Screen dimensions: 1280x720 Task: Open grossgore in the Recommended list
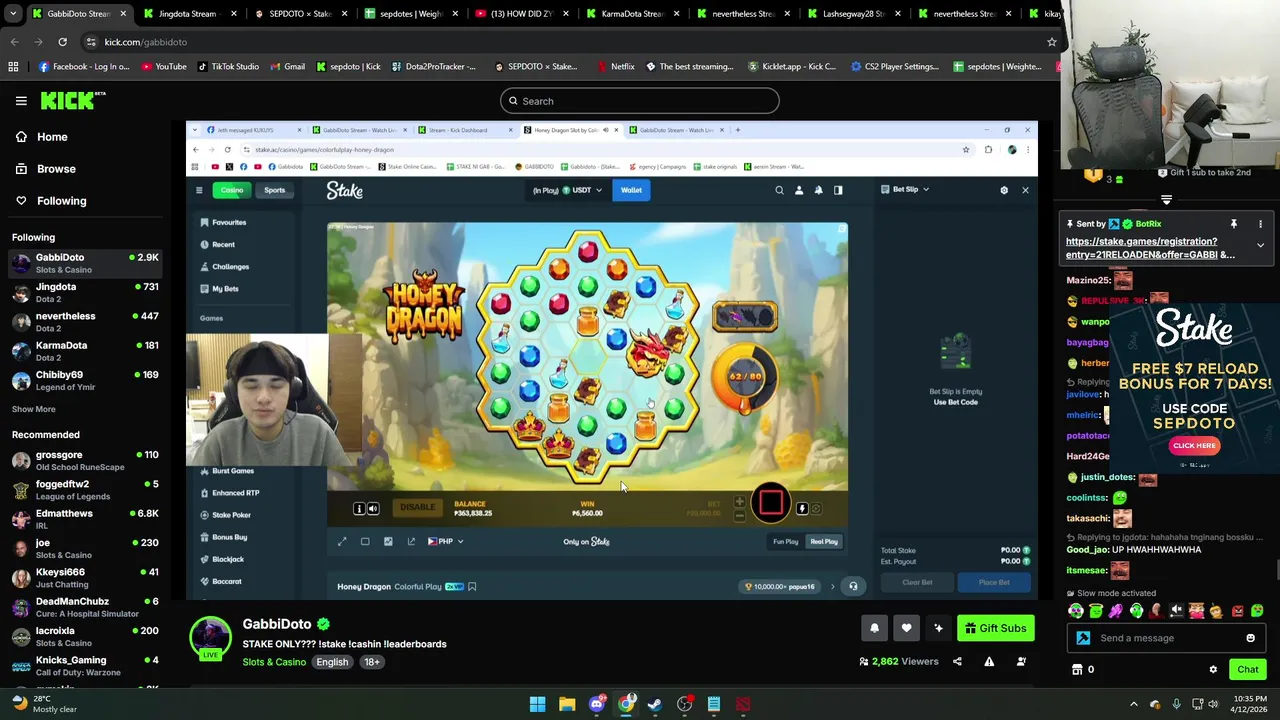click(86, 460)
